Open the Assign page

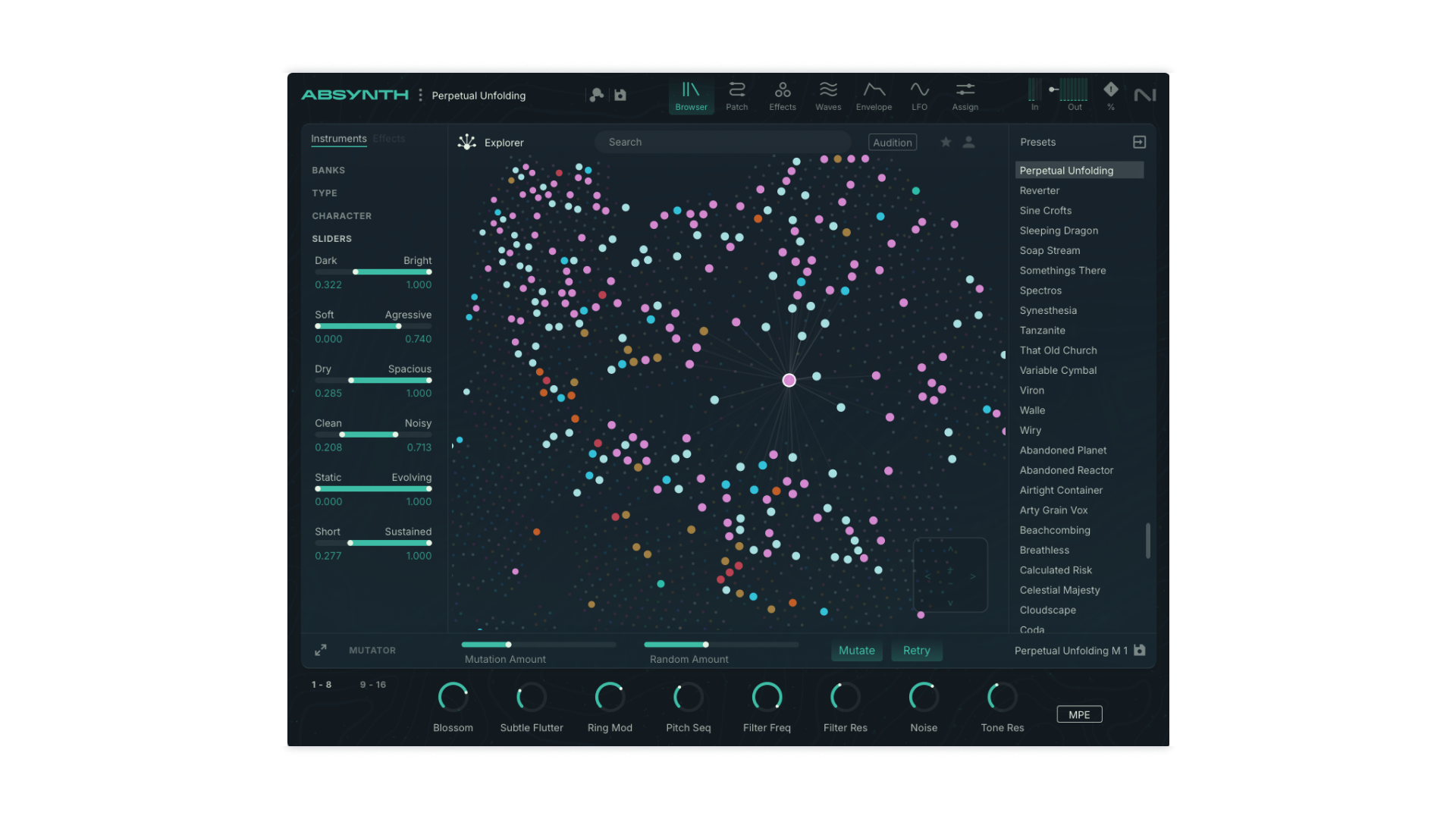pos(965,96)
